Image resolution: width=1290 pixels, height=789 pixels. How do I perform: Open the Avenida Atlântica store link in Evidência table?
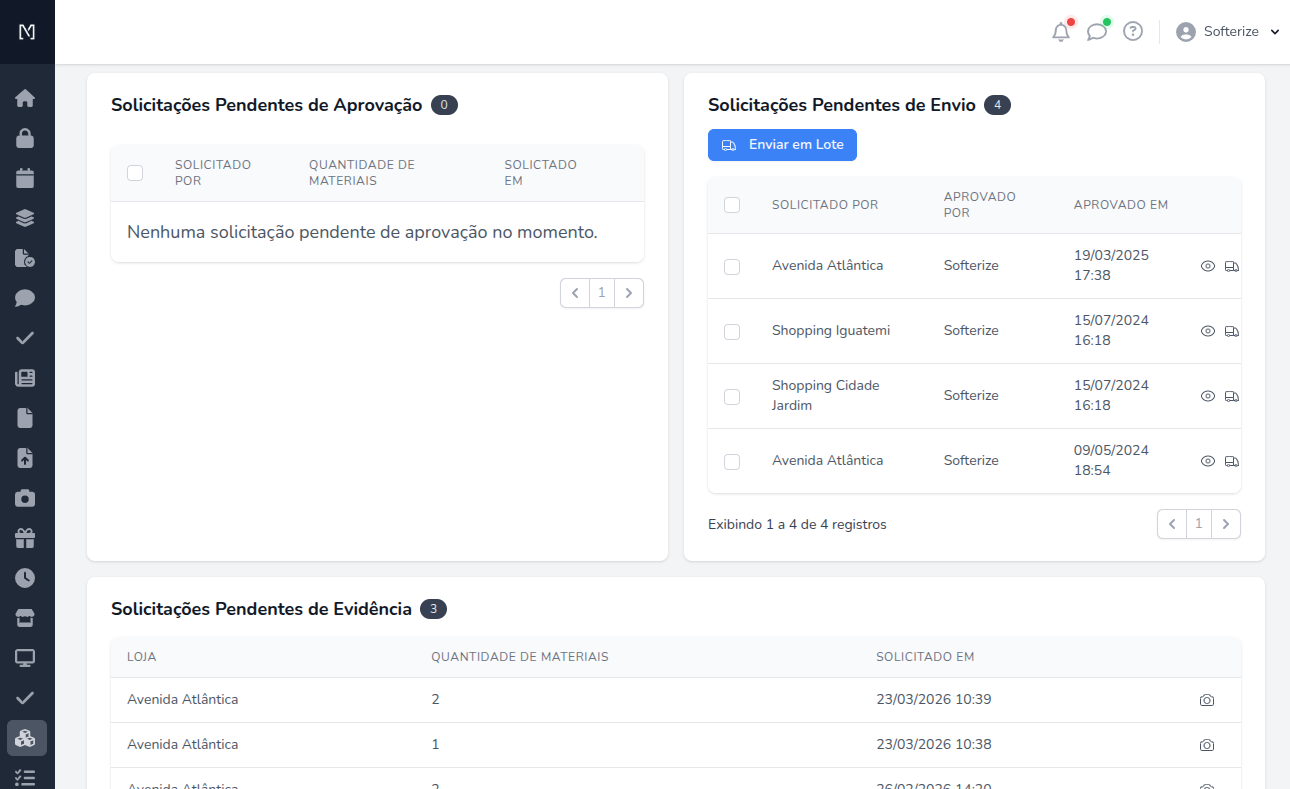coord(182,699)
